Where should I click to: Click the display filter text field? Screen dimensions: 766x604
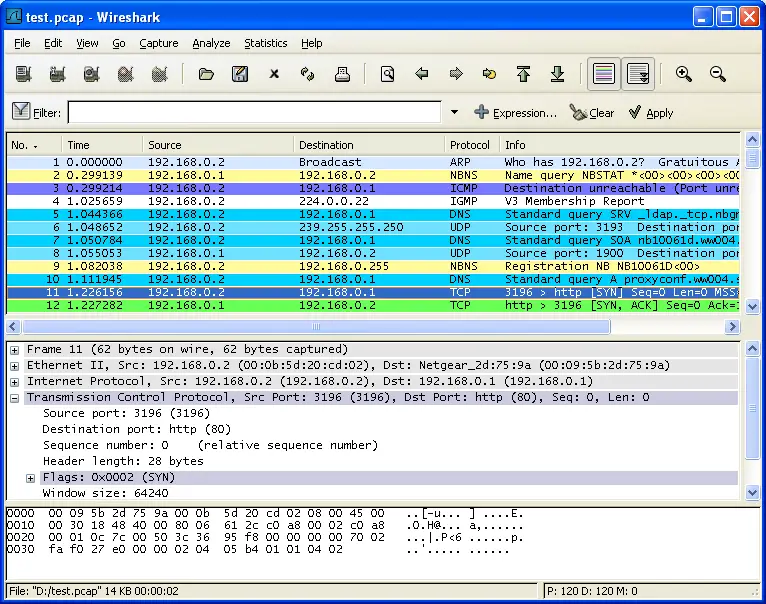tap(254, 113)
